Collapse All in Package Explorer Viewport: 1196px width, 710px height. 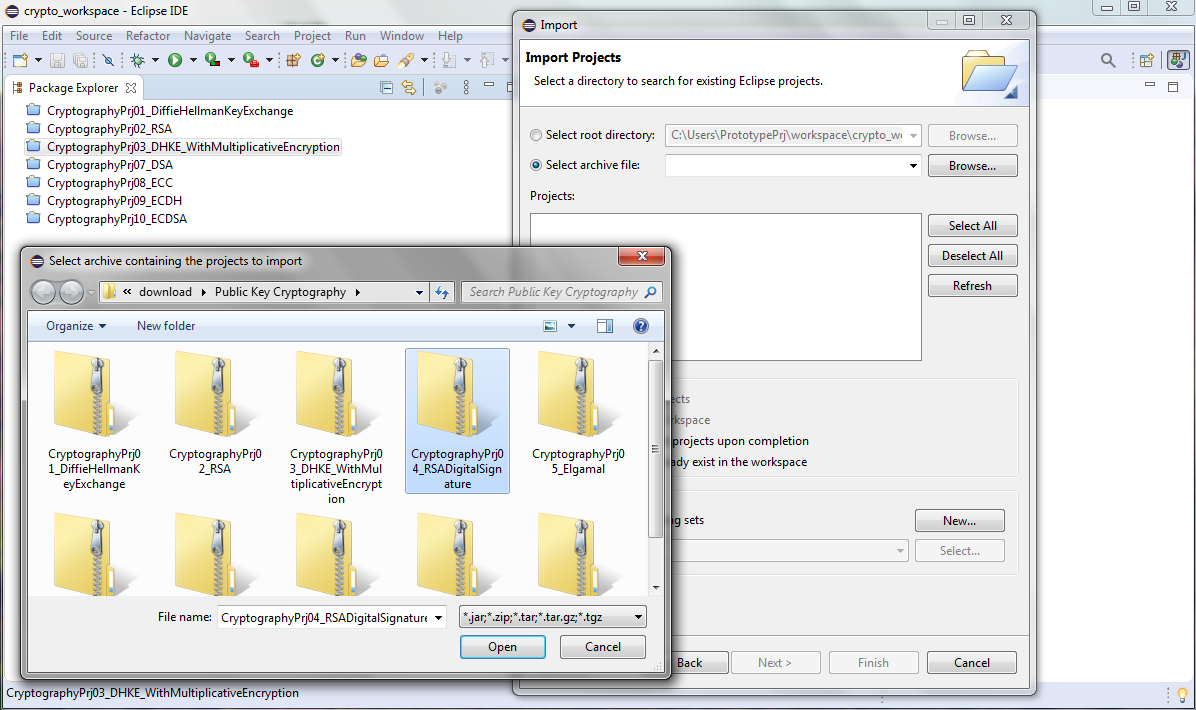(x=385, y=87)
